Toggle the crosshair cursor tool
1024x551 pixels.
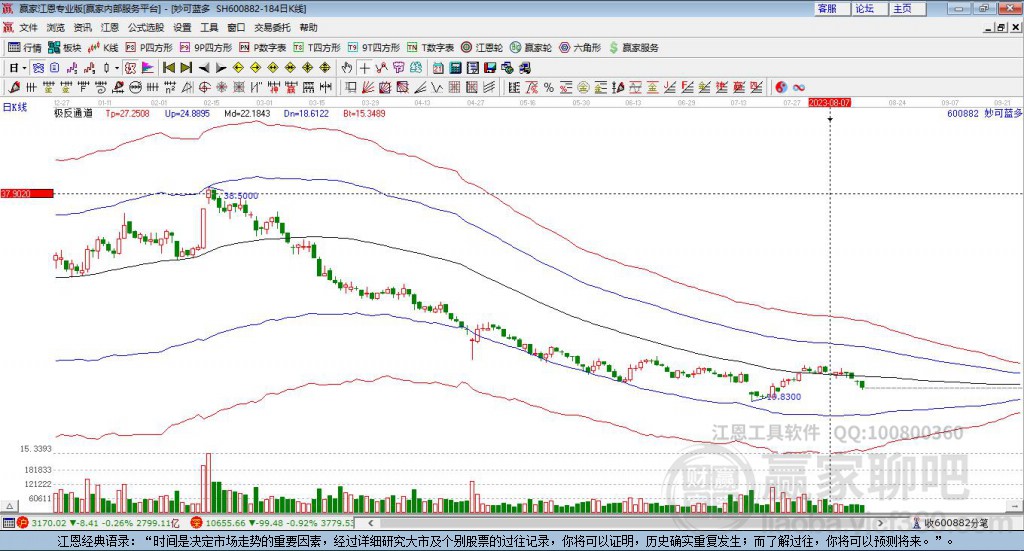364,68
